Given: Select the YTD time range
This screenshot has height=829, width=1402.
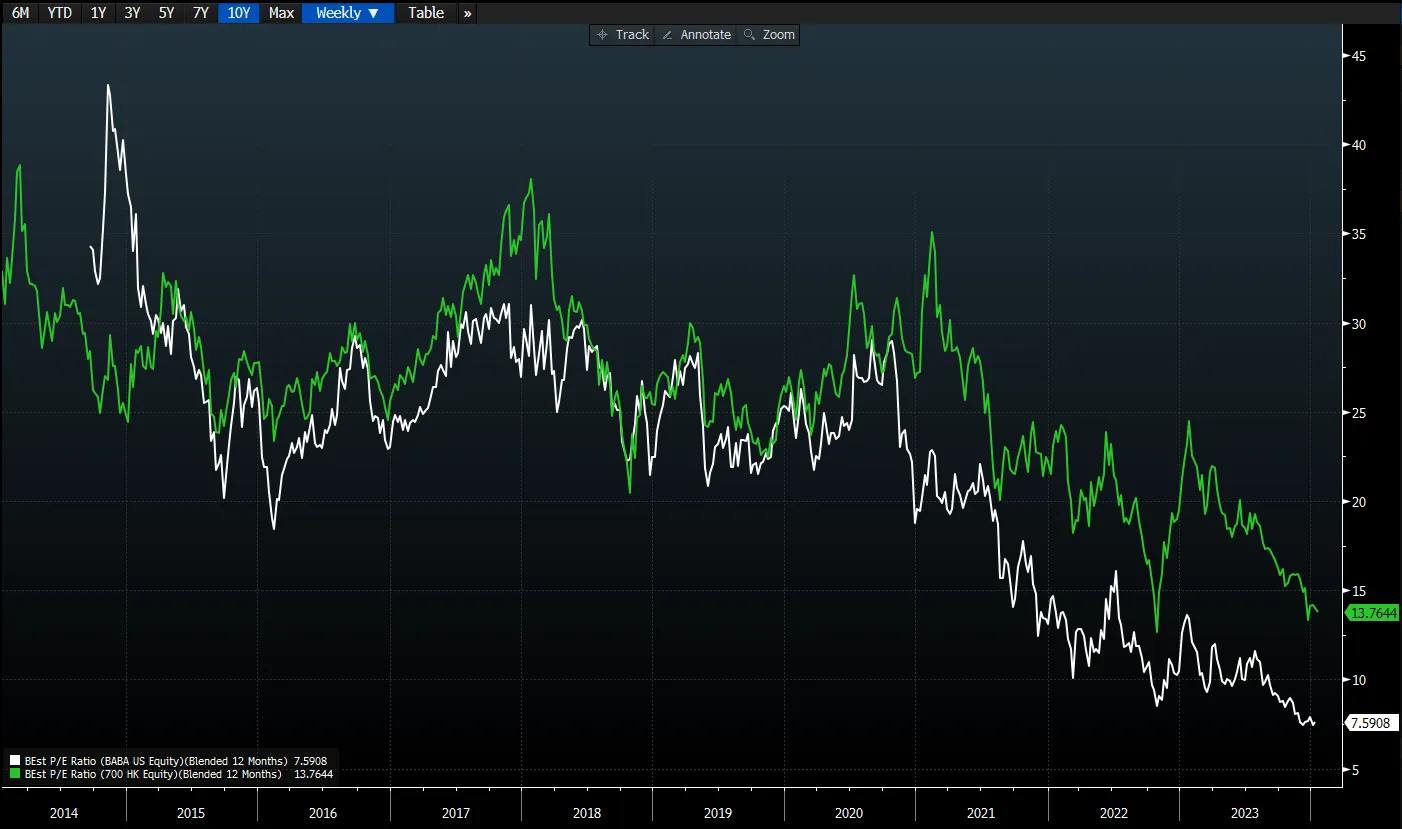Looking at the screenshot, I should (60, 13).
